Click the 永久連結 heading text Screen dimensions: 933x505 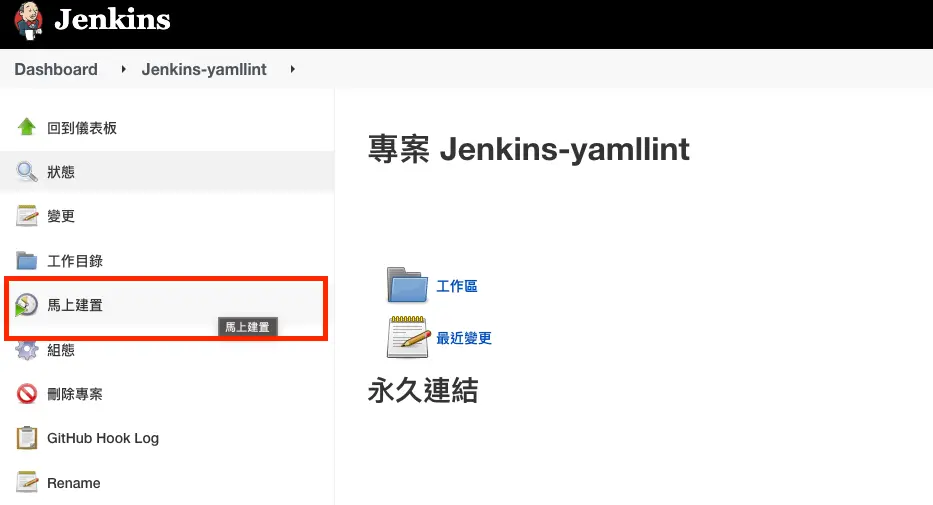point(423,391)
